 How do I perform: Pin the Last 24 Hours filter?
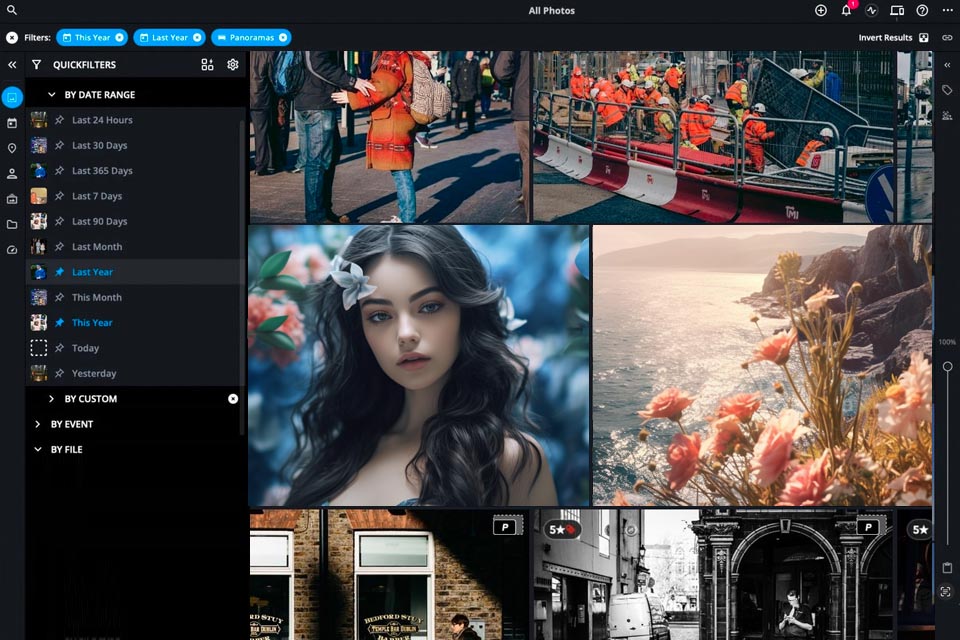[x=59, y=120]
